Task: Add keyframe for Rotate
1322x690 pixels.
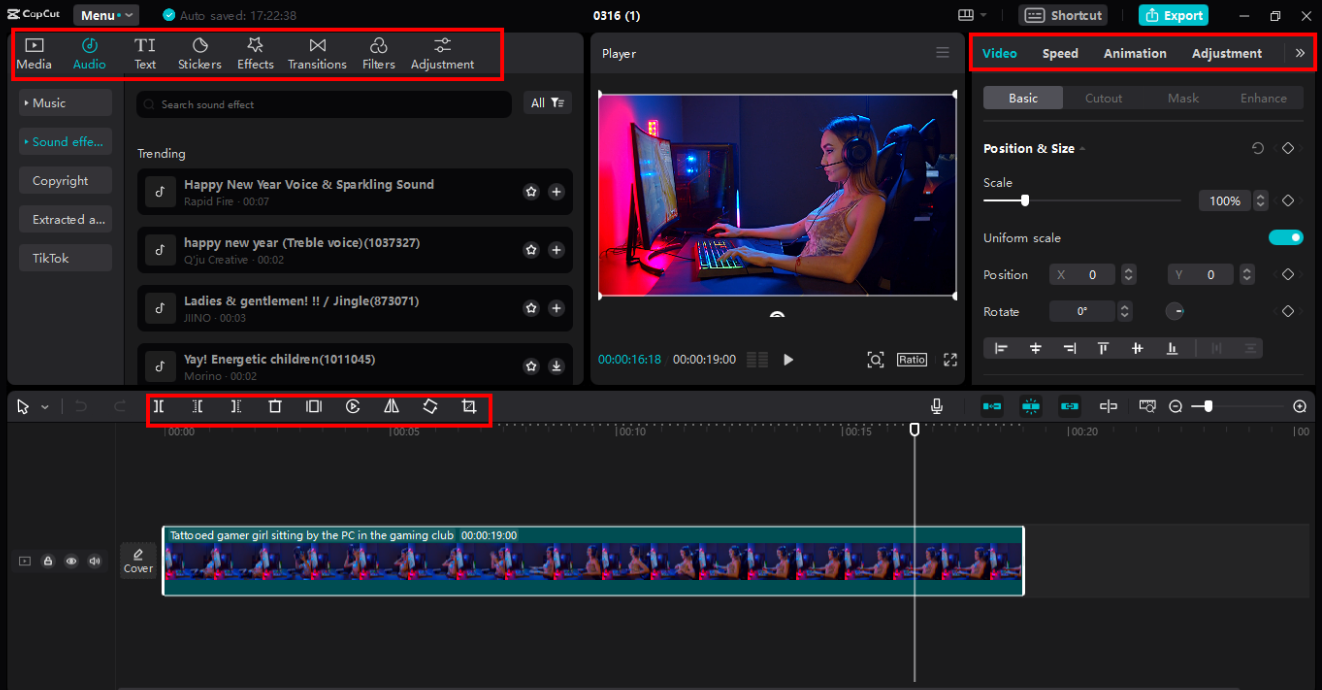Action: [1288, 311]
